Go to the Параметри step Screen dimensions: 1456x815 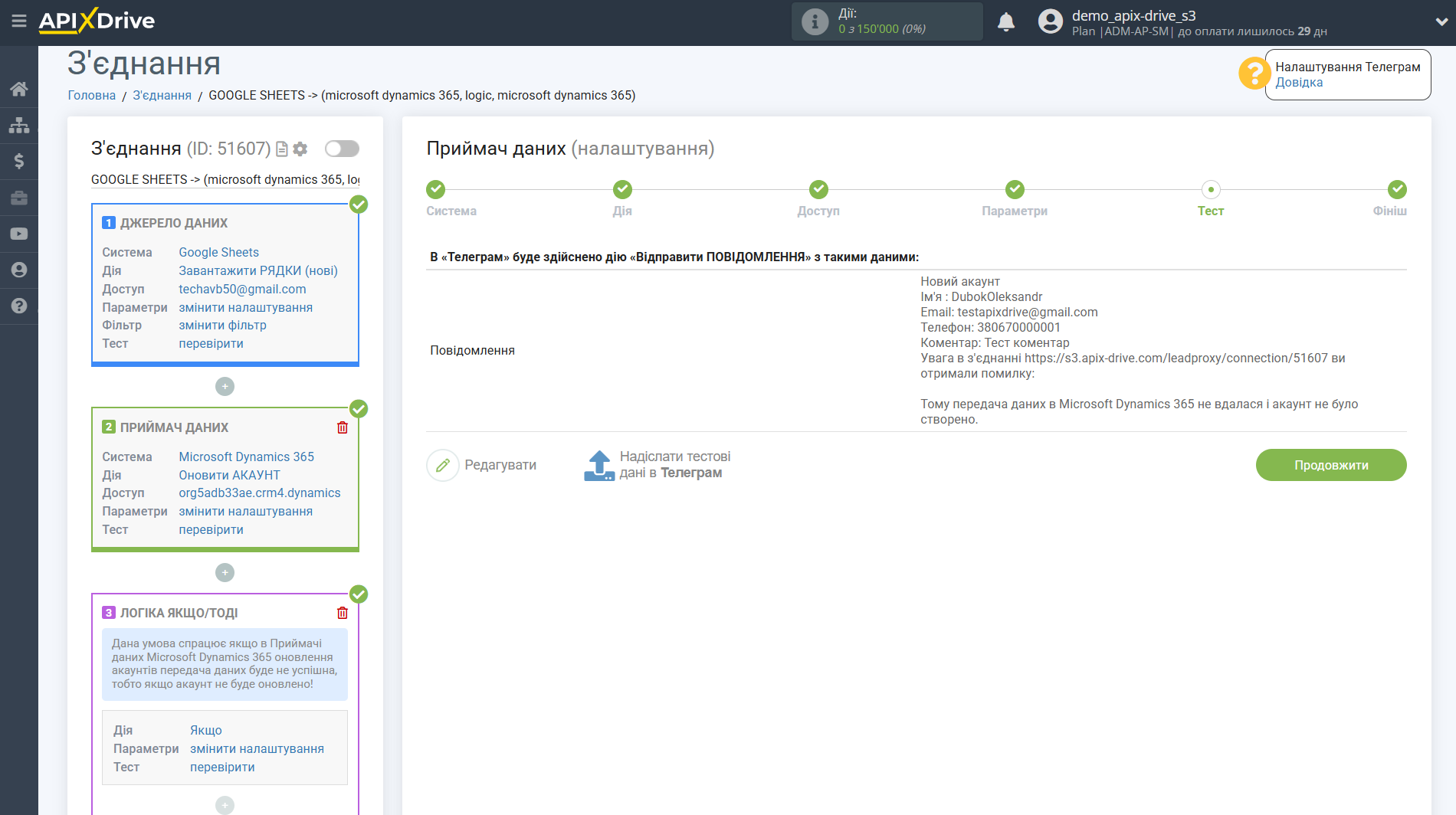(1015, 189)
